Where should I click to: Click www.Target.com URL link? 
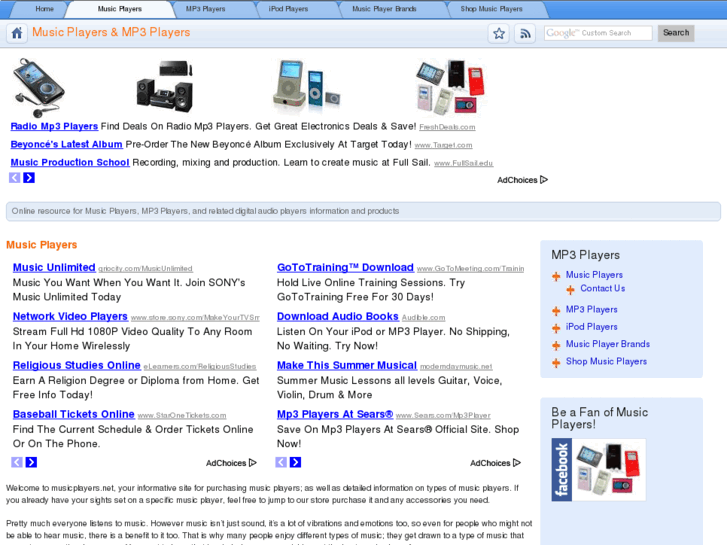(444, 145)
